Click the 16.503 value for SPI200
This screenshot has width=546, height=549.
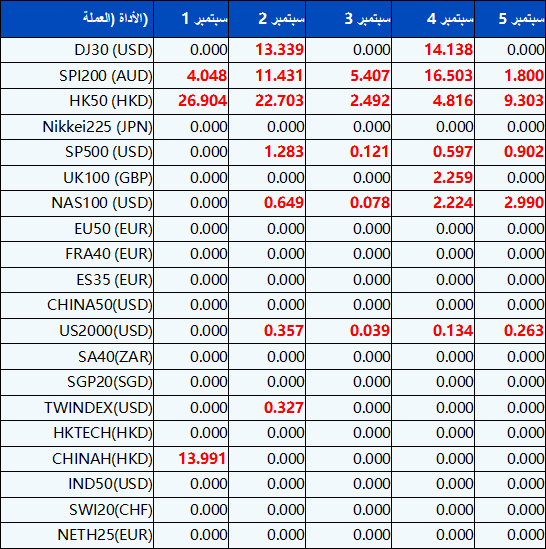pos(449,76)
